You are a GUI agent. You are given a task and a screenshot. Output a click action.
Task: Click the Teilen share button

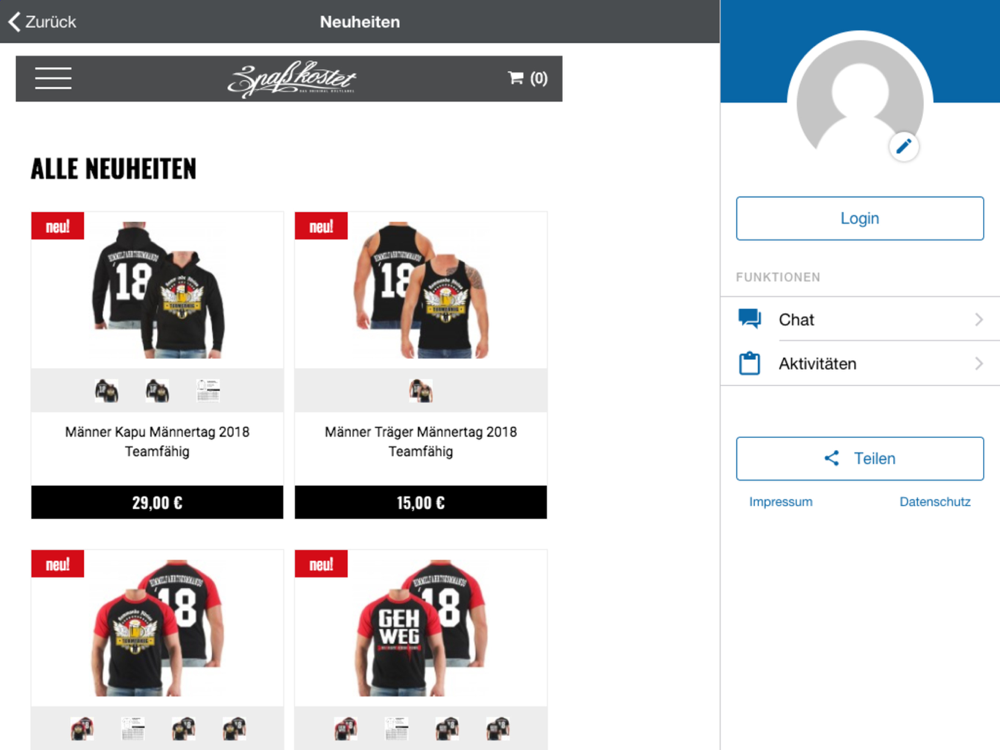pos(860,459)
